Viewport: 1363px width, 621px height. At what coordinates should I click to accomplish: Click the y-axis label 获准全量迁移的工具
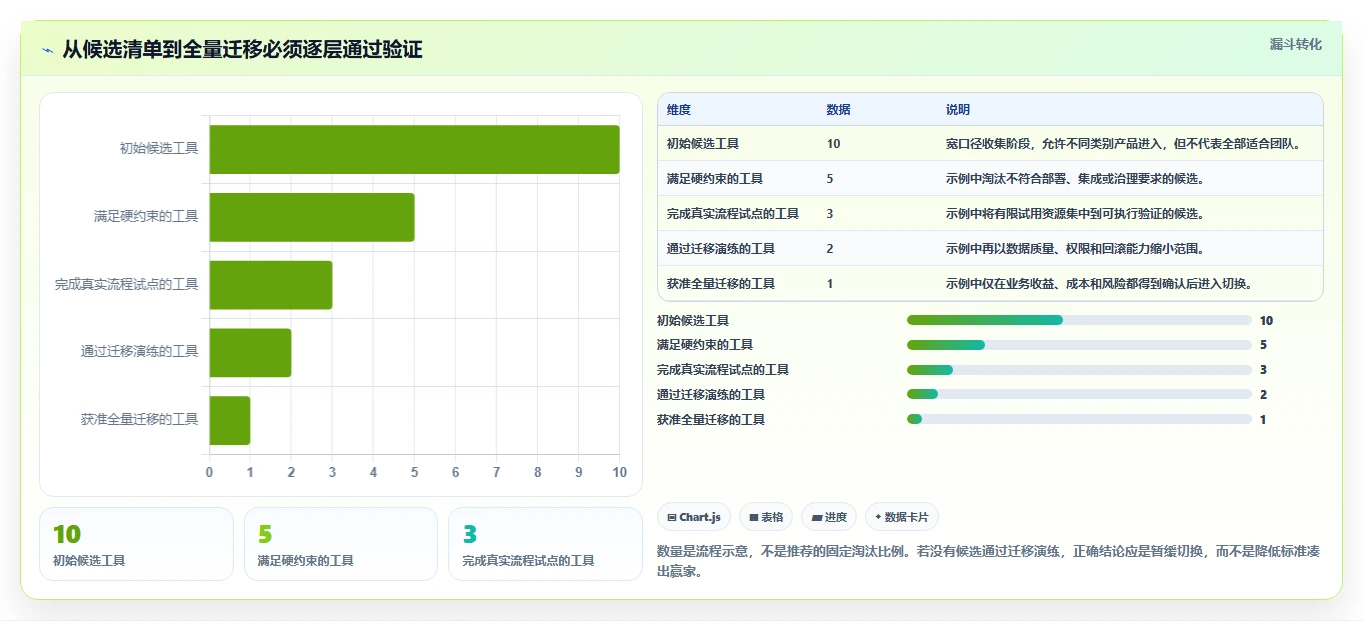(140, 420)
